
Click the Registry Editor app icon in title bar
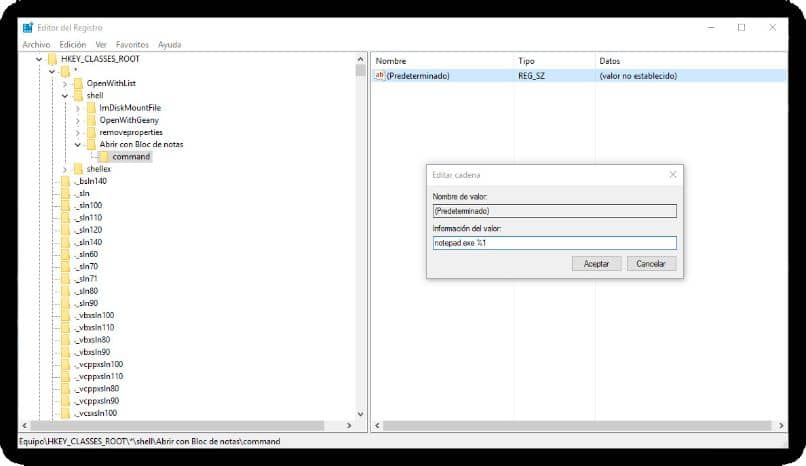point(28,27)
